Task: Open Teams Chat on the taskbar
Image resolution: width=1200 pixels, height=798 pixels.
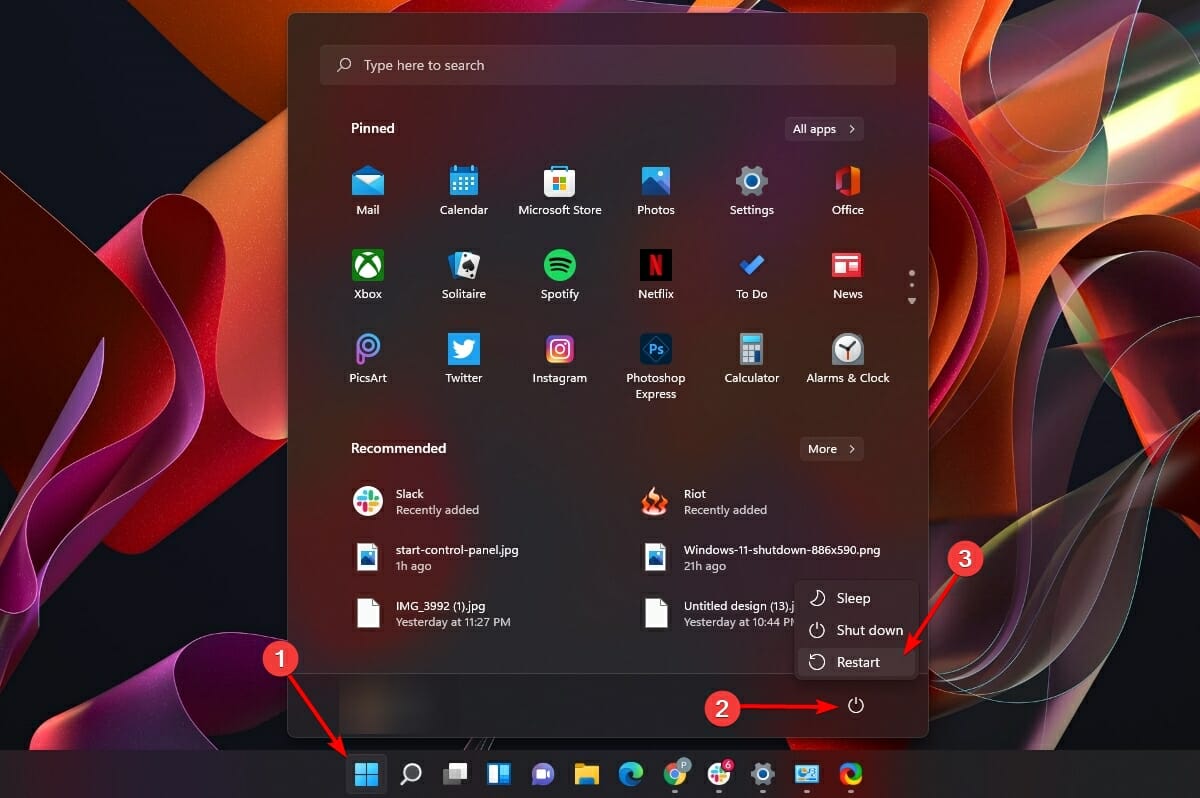Action: pyautogui.click(x=543, y=773)
